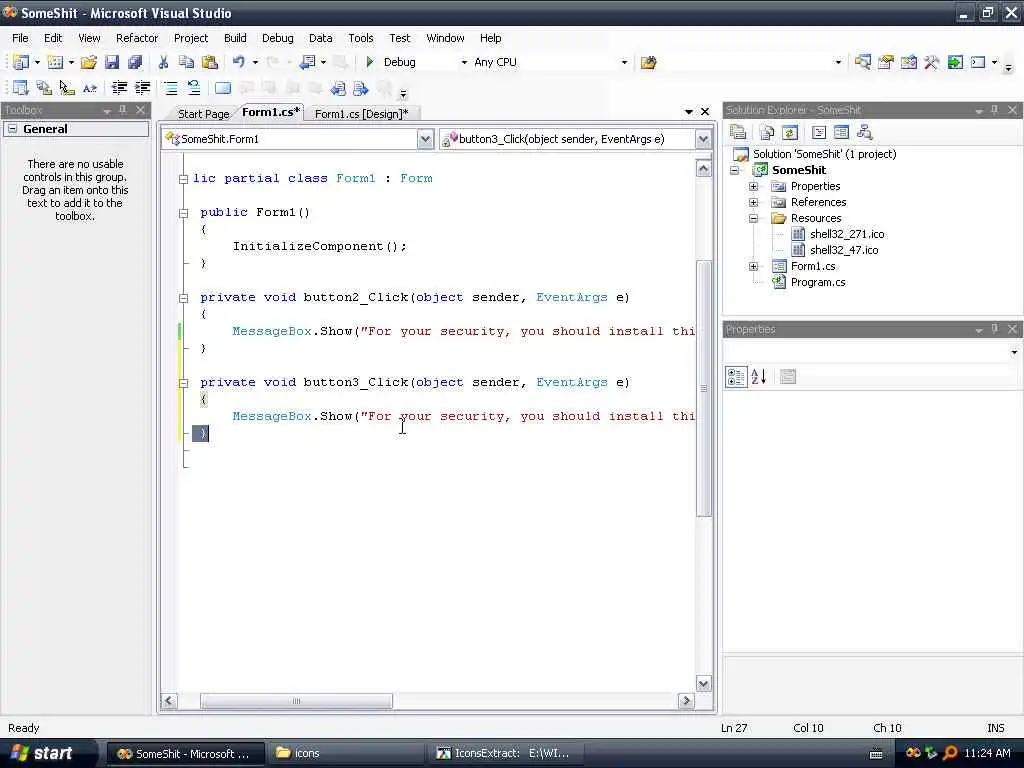Click the Copy toolbar icon
Screen dimensions: 1024x768
(187, 62)
